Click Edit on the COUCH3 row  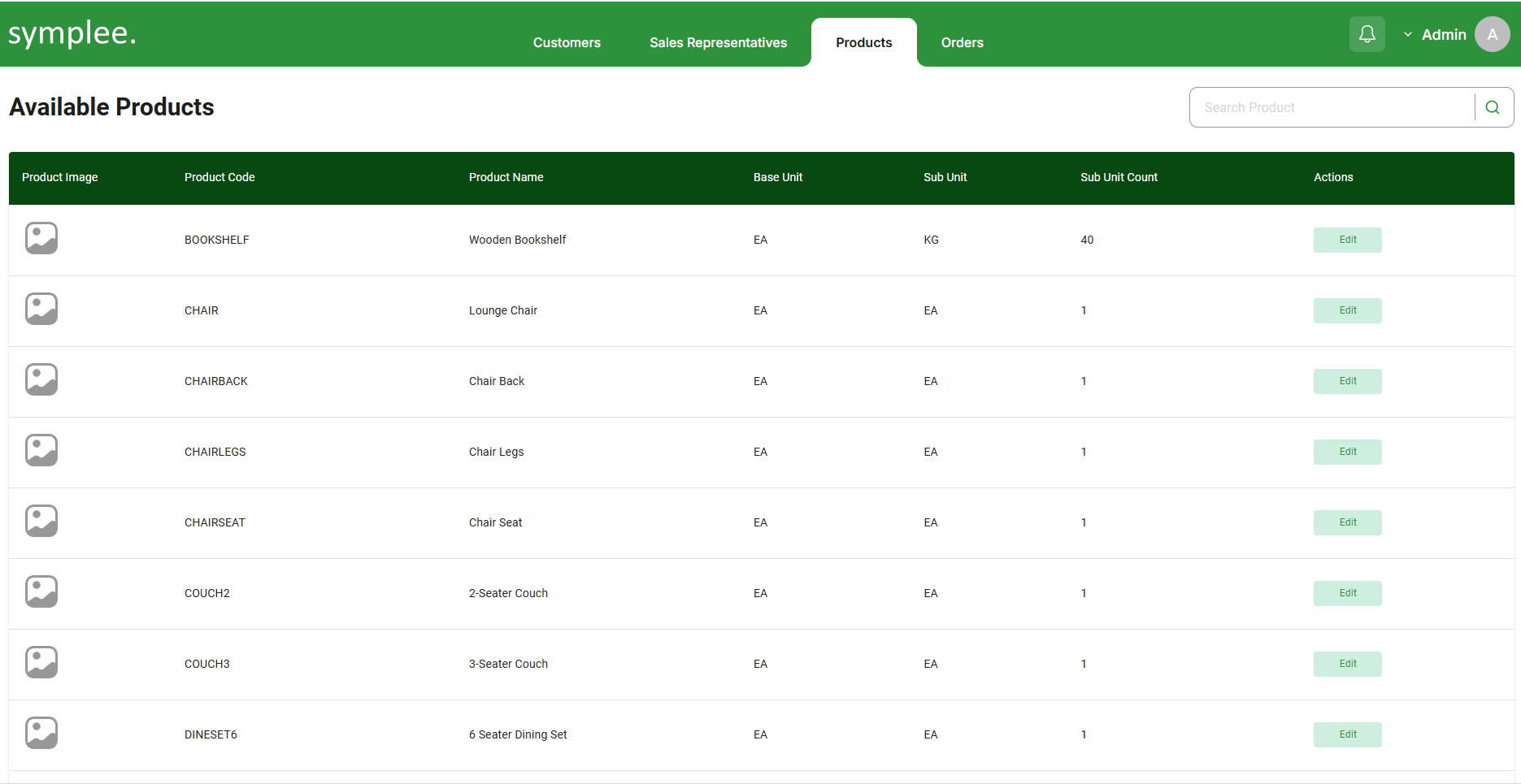click(1347, 664)
